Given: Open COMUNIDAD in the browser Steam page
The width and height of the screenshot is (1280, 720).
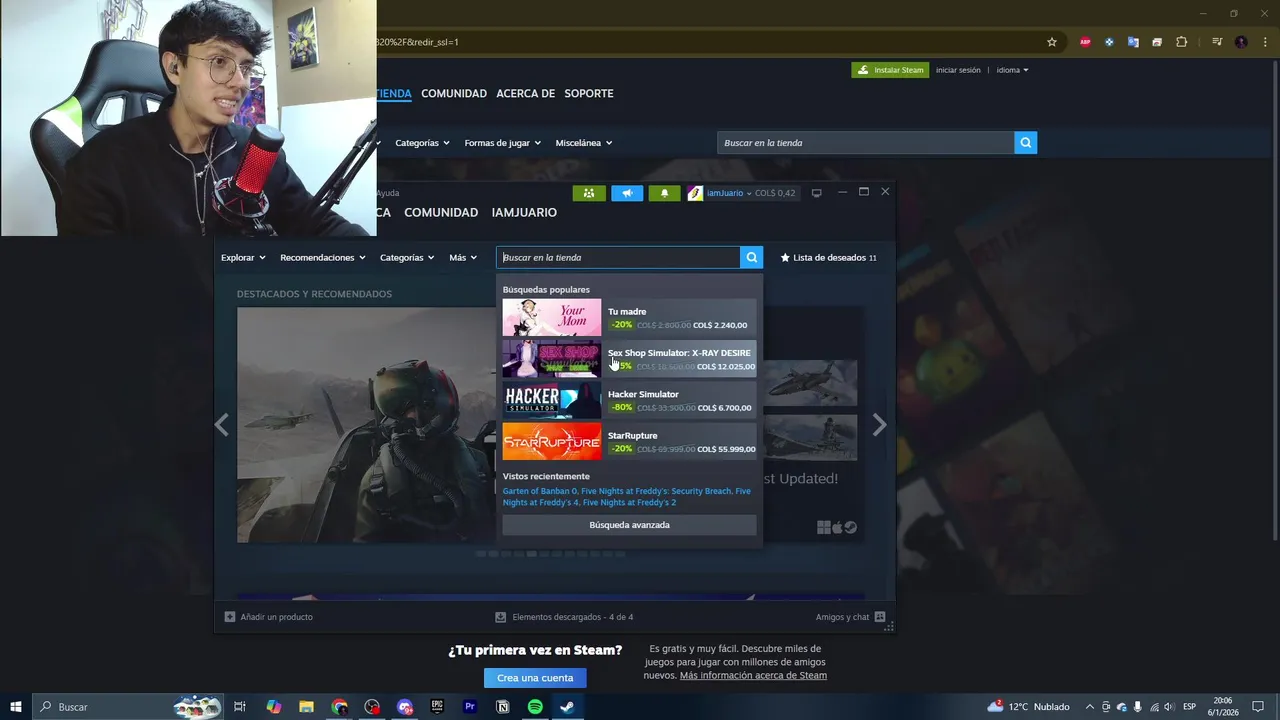Looking at the screenshot, I should coord(454,93).
